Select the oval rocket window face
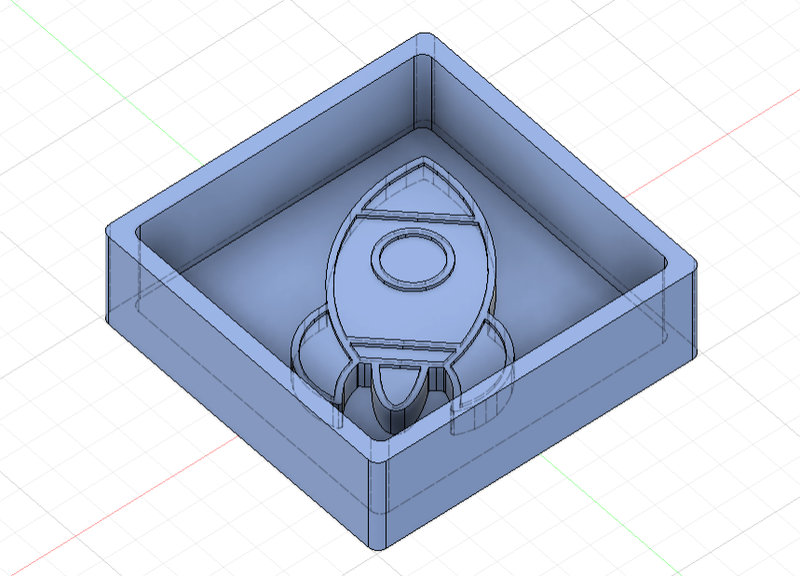The height and width of the screenshot is (576, 800). [x=413, y=260]
